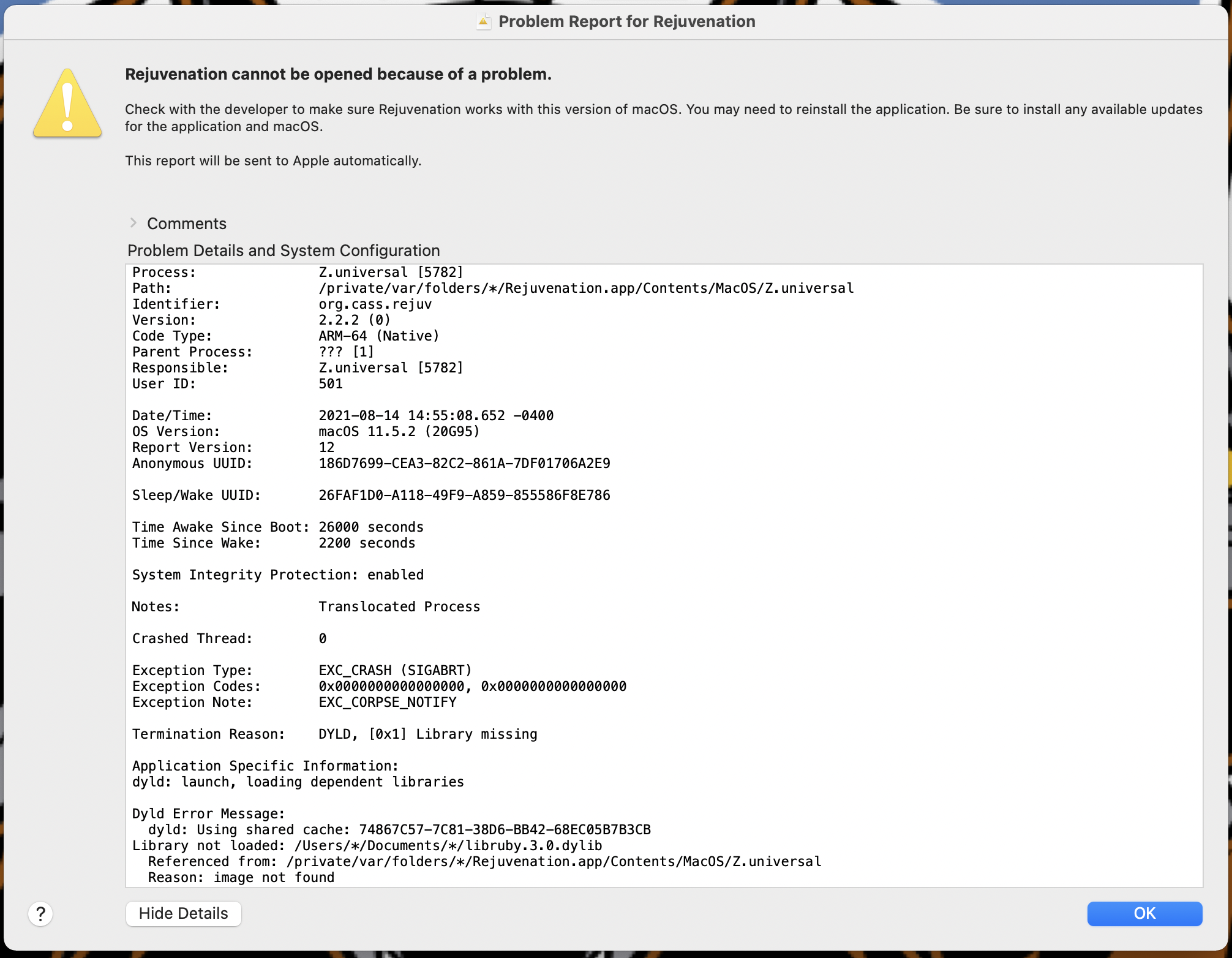Open help with the question mark button

(40, 914)
